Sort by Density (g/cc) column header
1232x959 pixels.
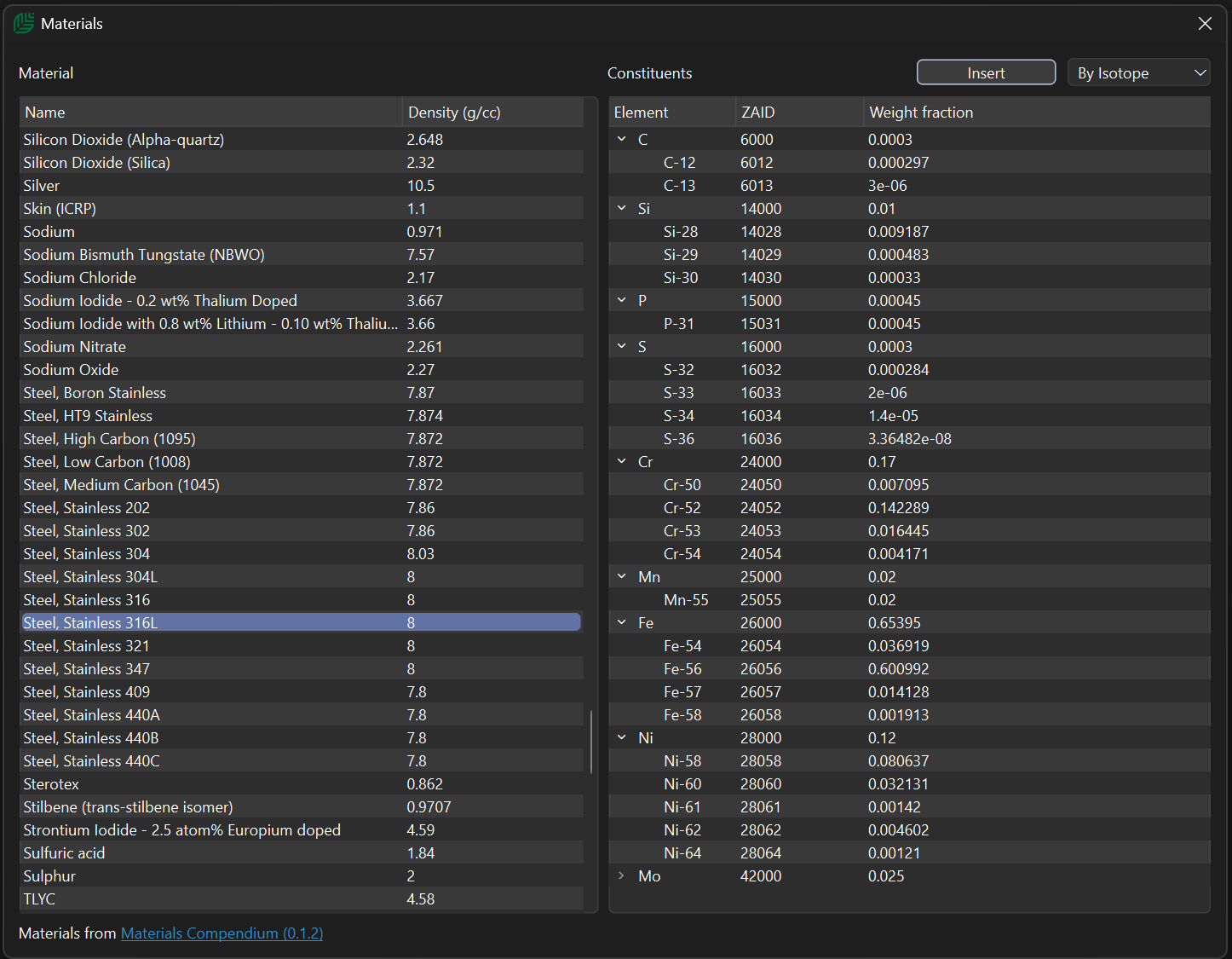pos(492,112)
